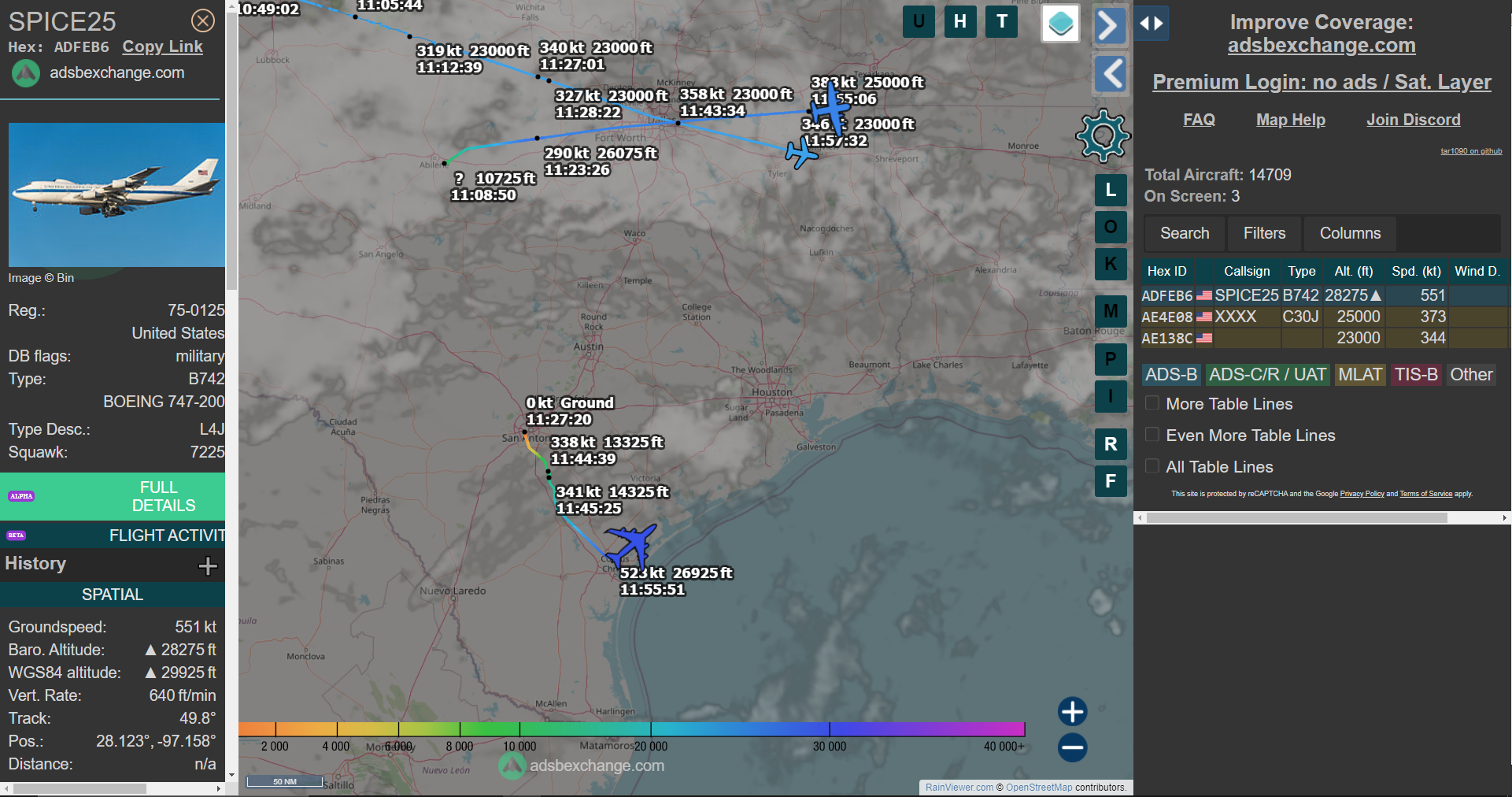Viewport: 1512px width, 797px height.
Task: Open the Terms of Service link
Action: click(1425, 494)
